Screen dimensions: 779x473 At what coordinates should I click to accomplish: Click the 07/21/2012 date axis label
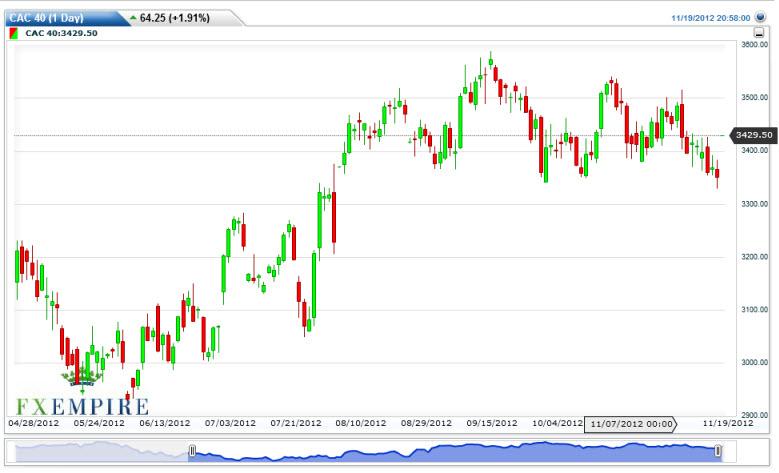coord(296,423)
